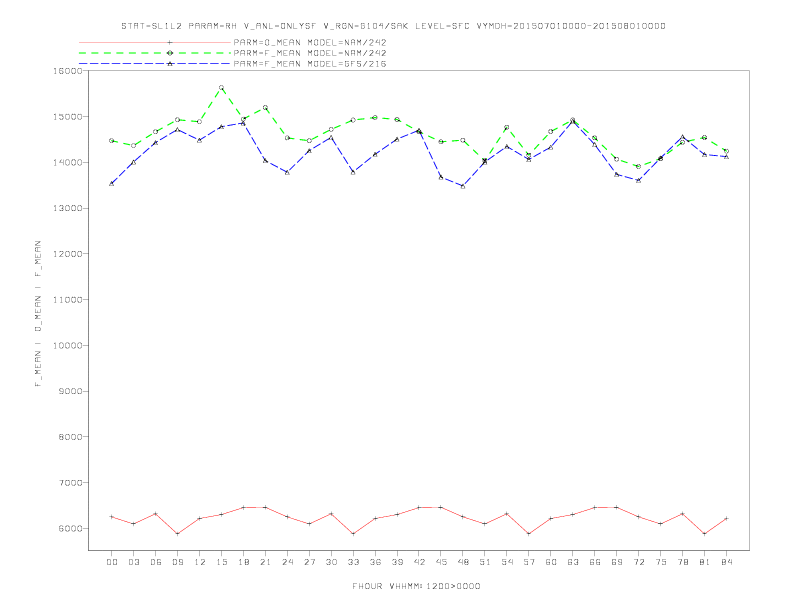
Task: Click y-axis tick label 8000
Action: (70, 437)
